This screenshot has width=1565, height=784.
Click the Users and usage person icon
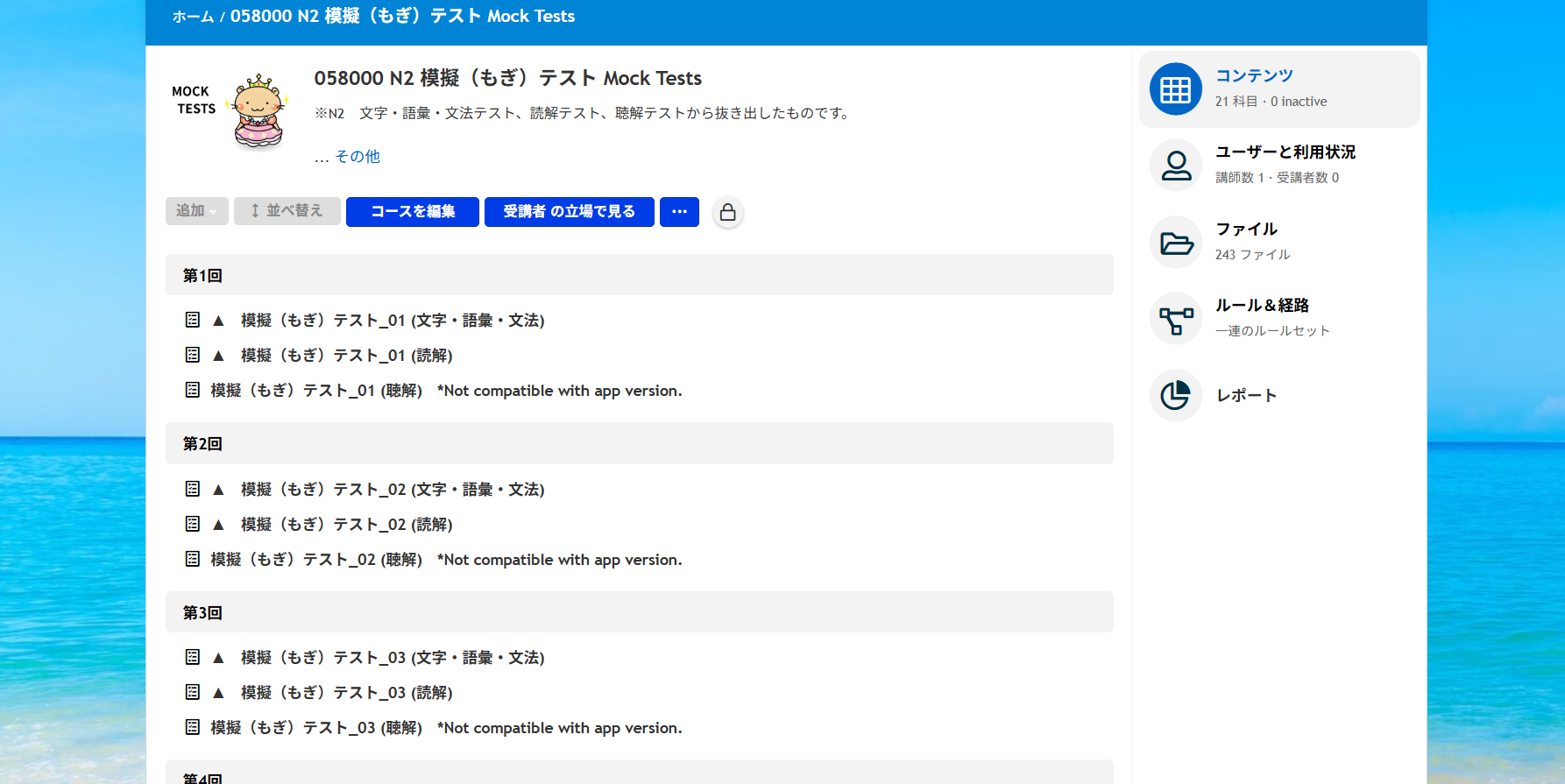pos(1175,166)
